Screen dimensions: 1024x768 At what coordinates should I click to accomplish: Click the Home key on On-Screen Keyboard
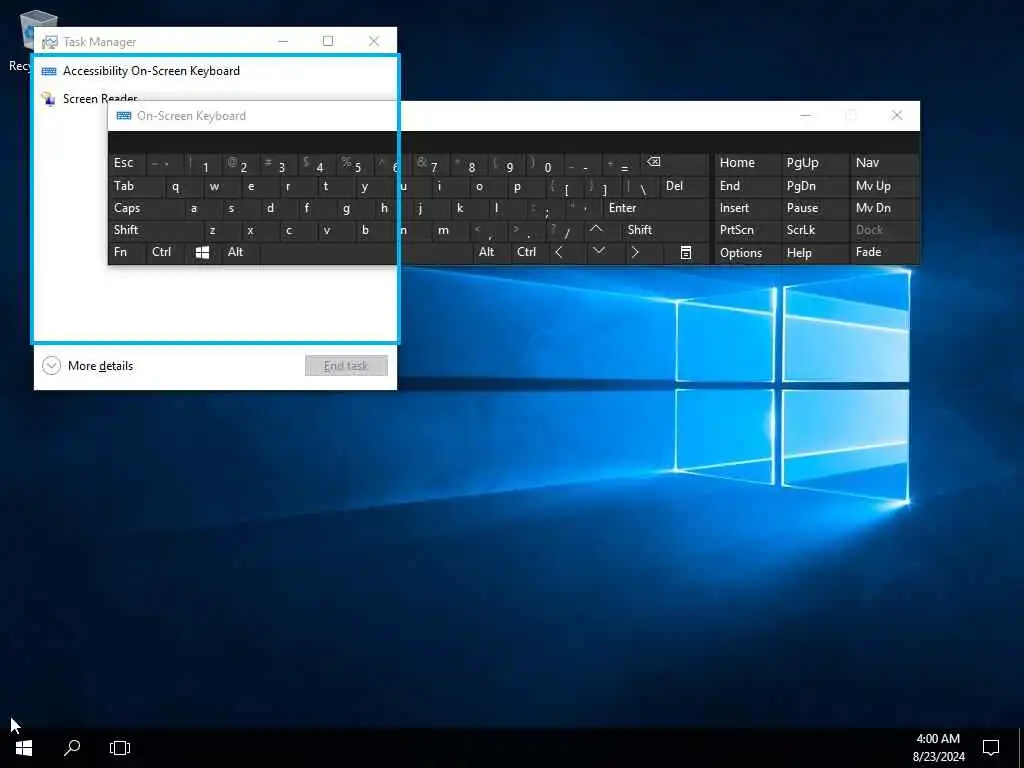point(747,164)
